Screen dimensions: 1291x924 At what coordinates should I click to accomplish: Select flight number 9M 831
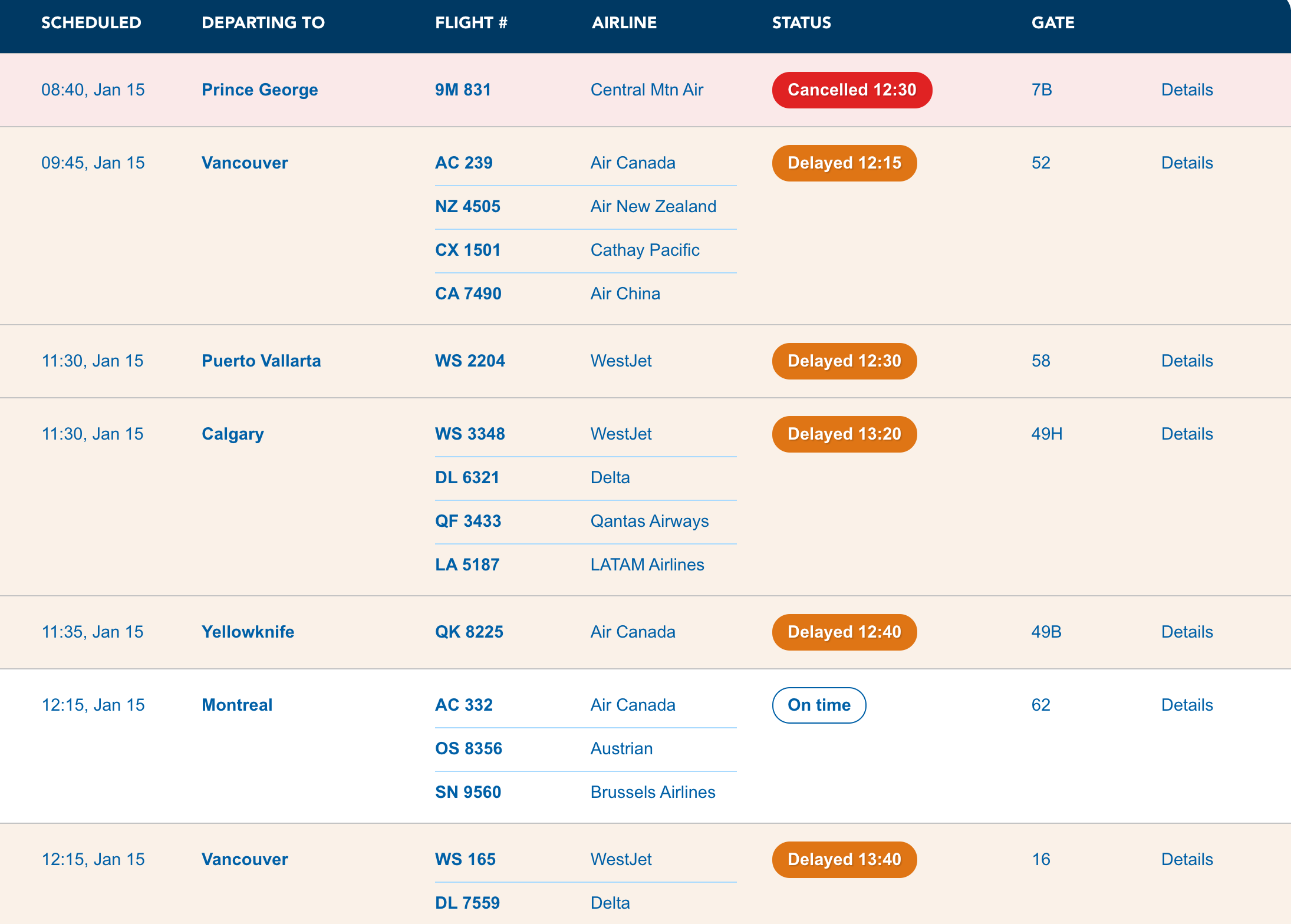[463, 90]
